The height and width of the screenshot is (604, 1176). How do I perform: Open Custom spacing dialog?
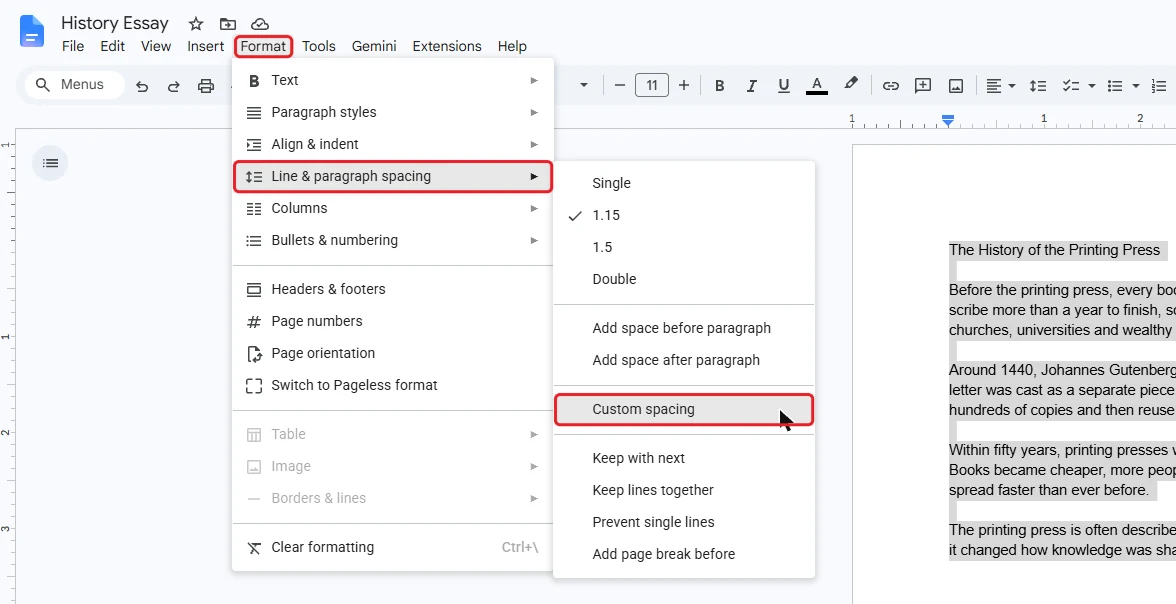point(684,410)
